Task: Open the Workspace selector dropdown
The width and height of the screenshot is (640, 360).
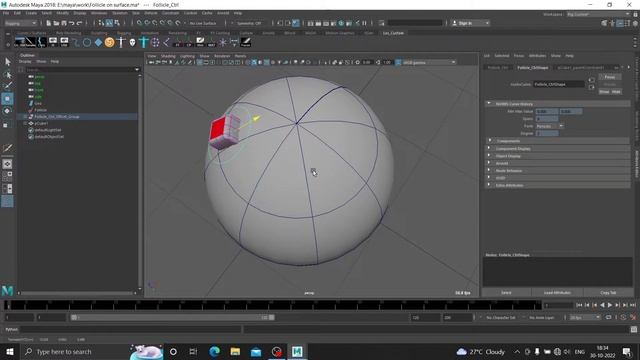Action: click(x=598, y=14)
